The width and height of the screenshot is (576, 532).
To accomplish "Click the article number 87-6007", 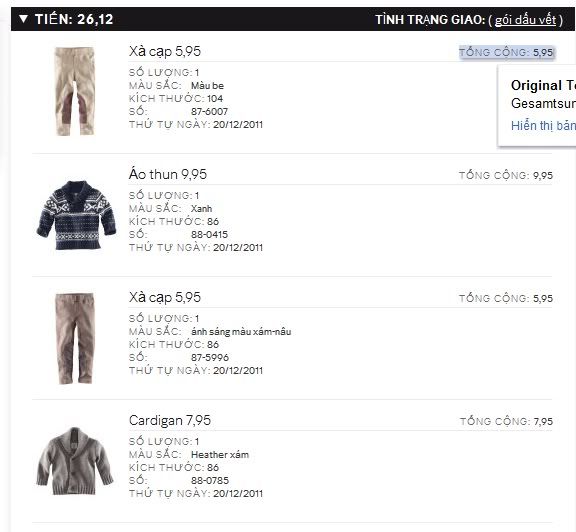I will (209, 111).
